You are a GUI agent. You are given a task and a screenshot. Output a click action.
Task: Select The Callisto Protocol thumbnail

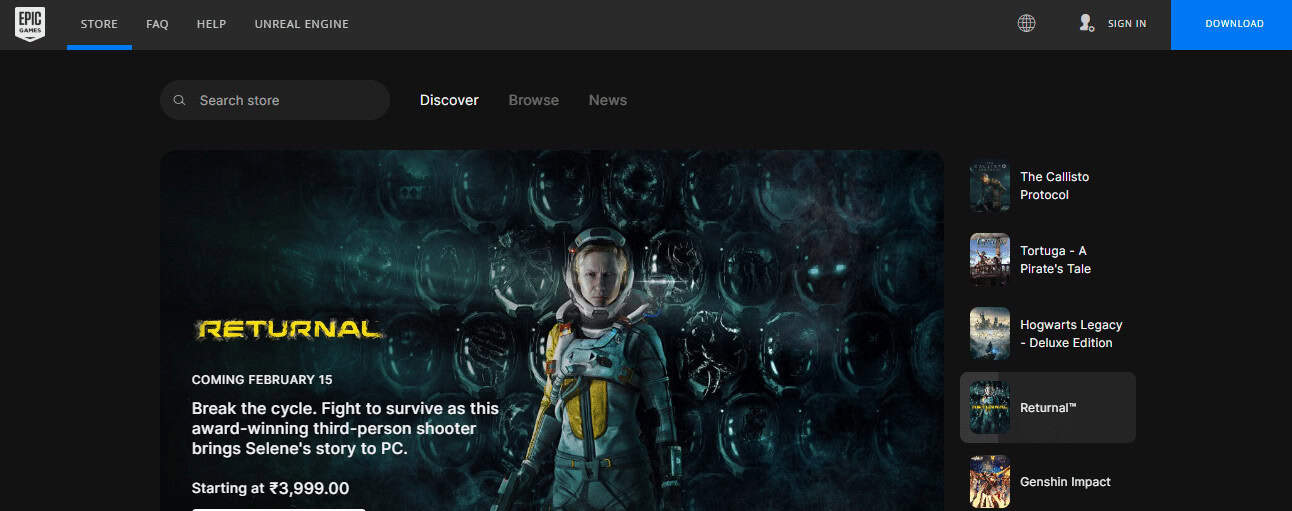(x=990, y=186)
